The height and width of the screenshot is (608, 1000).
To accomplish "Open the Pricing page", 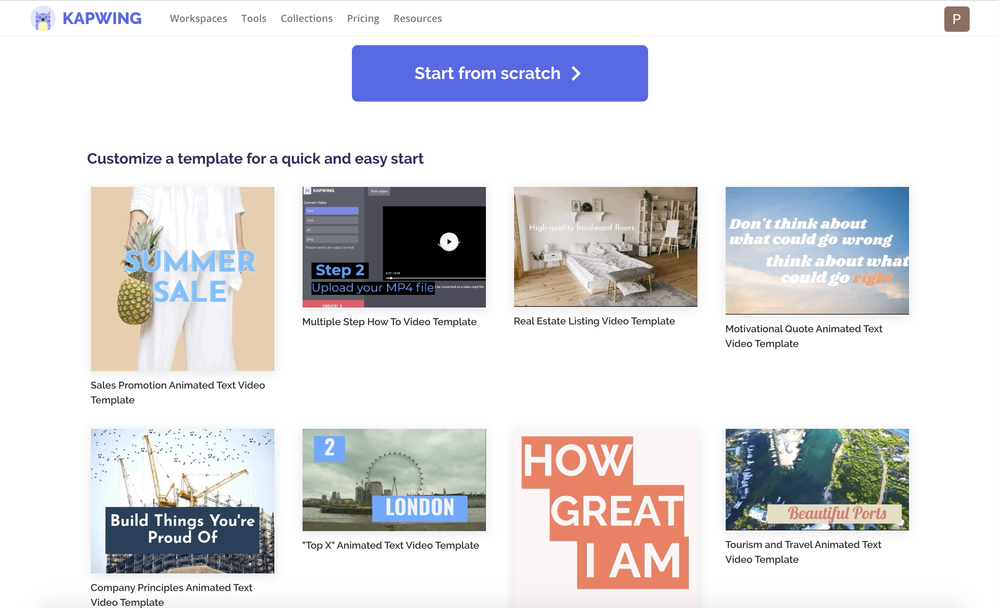I will 362,18.
